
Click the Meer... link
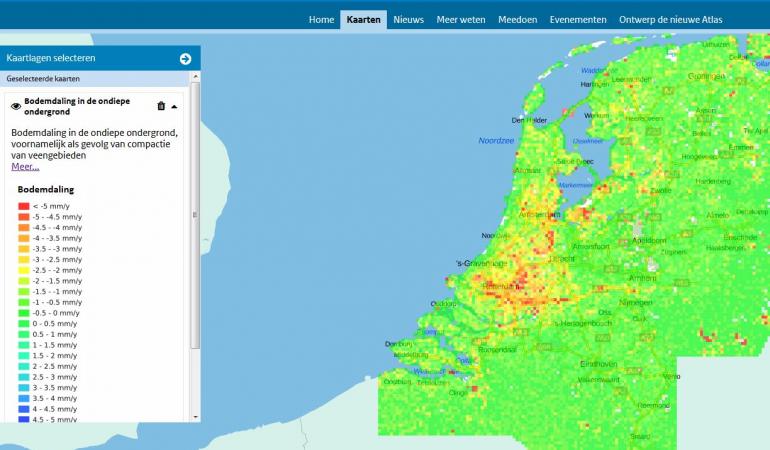click(25, 167)
